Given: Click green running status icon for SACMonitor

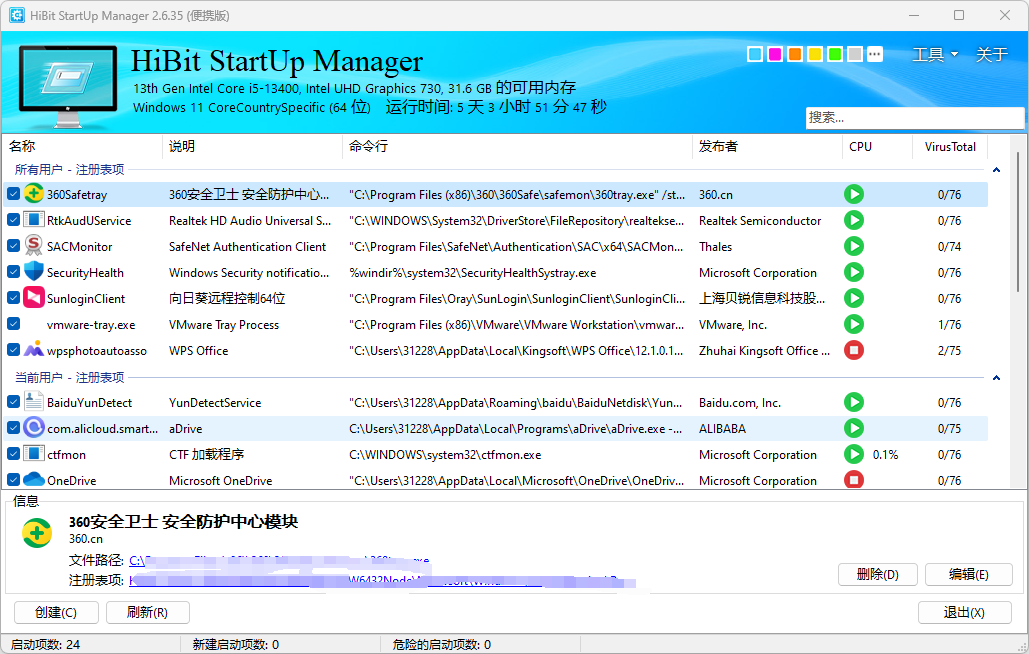Looking at the screenshot, I should [854, 246].
